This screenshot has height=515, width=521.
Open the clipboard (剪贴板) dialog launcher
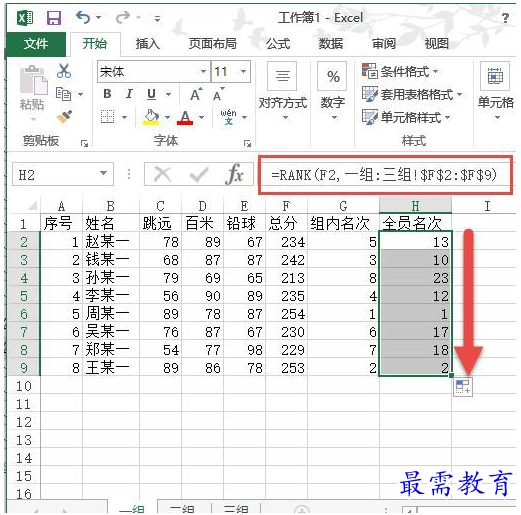pos(84,144)
